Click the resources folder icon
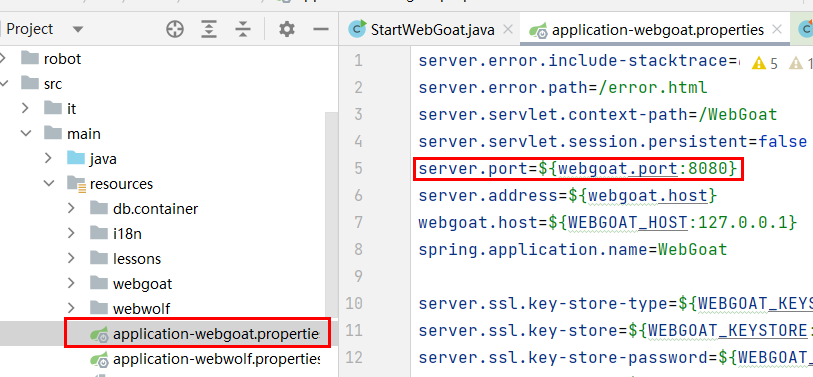Image resolution: width=813 pixels, height=377 pixels. click(76, 184)
